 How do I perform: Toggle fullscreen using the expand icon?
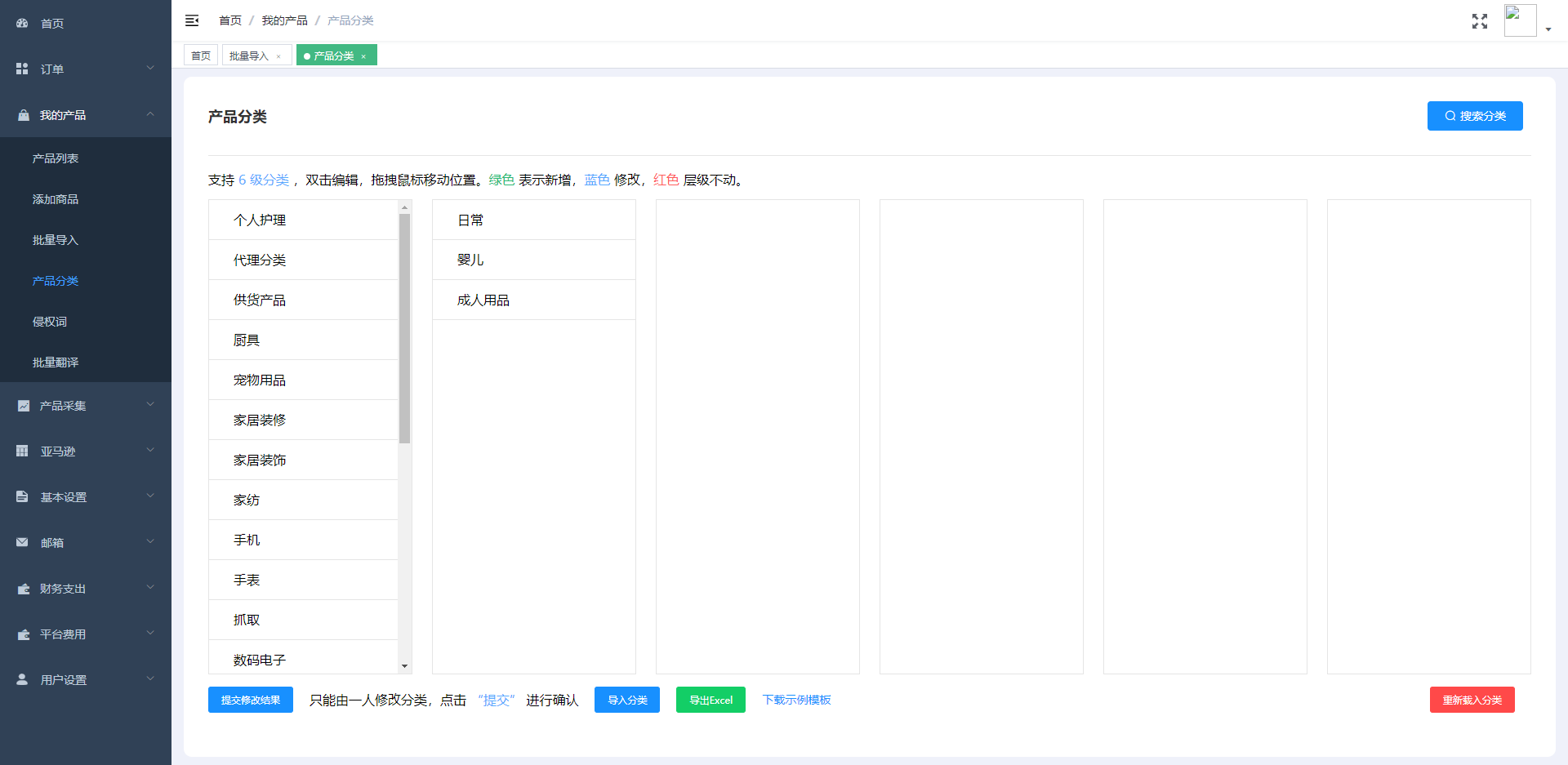click(1479, 21)
